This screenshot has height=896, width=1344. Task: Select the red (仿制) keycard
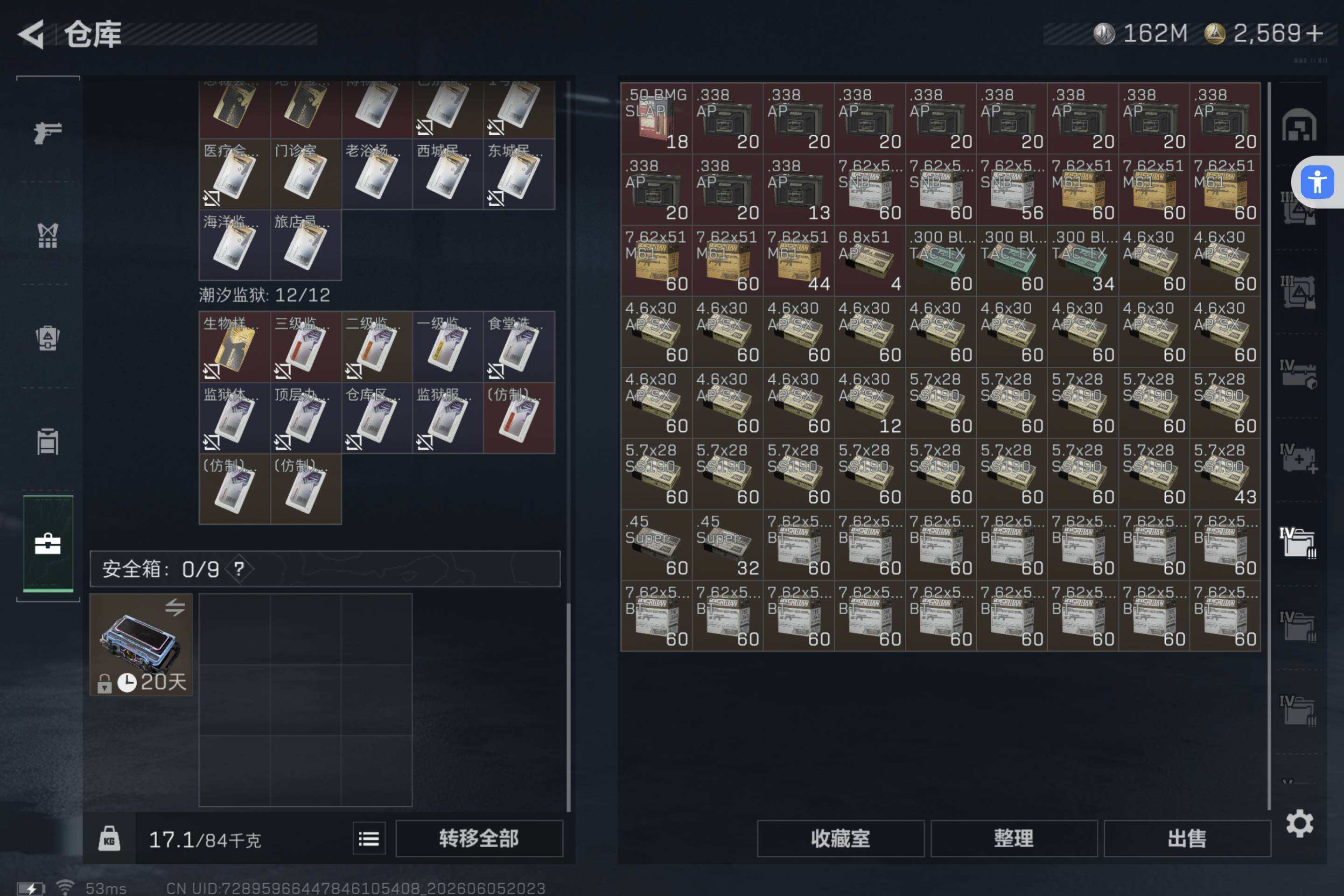[x=519, y=418]
